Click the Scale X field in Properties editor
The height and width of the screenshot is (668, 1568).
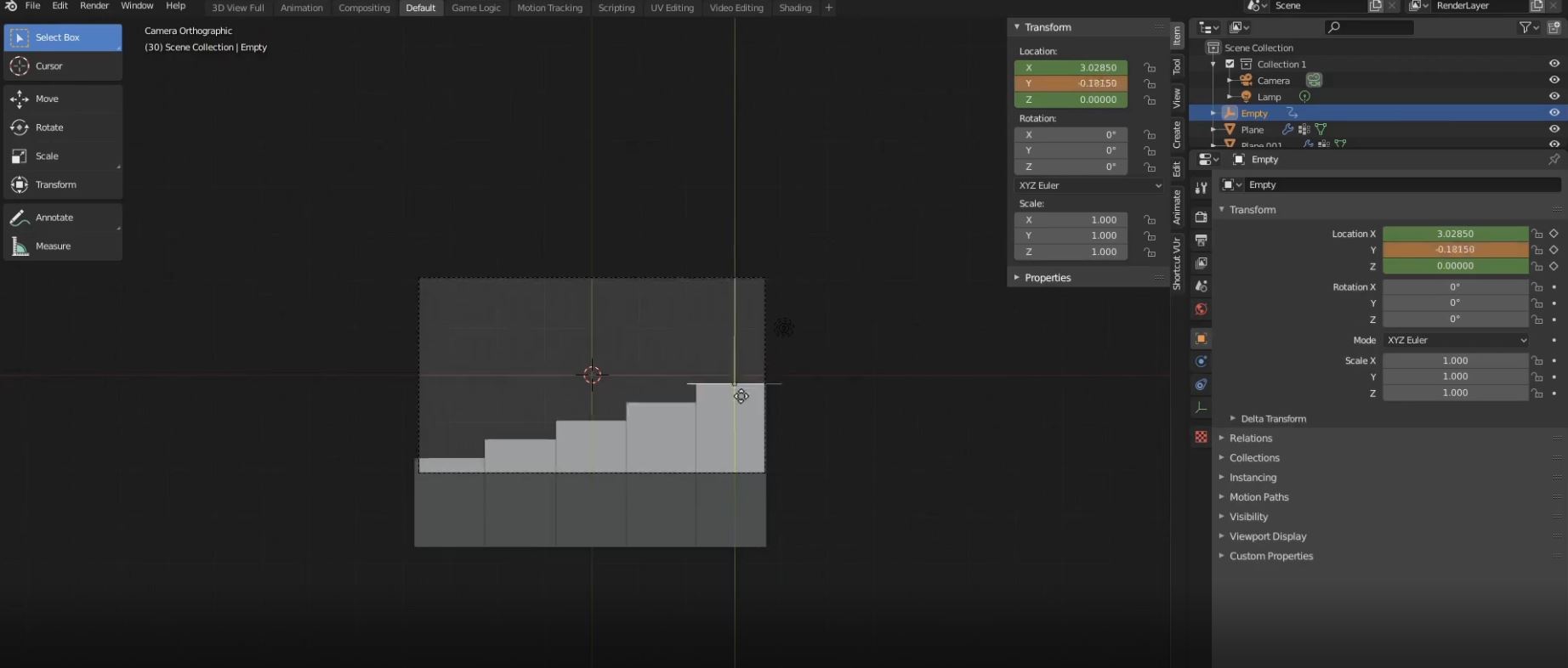coord(1455,360)
